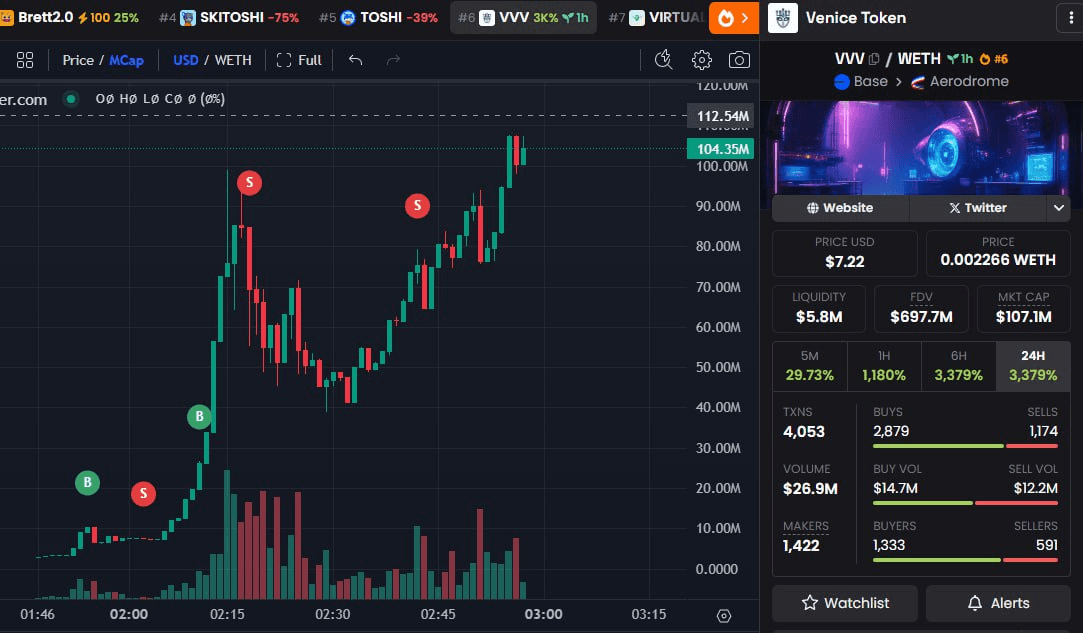1083x633 pixels.
Task: Click the 1h age sprout badge
Action: (x=960, y=59)
